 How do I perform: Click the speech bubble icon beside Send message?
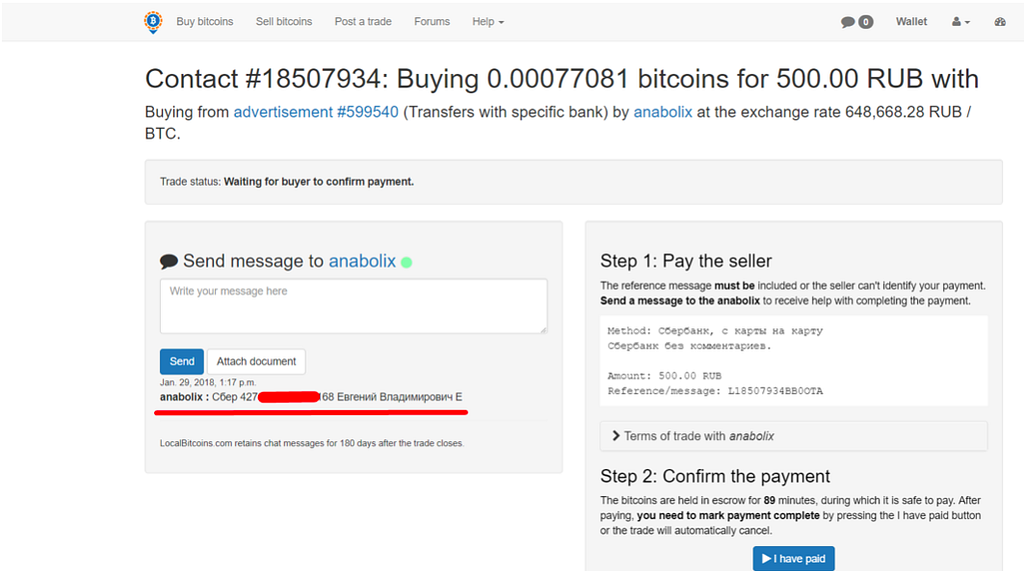click(x=169, y=262)
